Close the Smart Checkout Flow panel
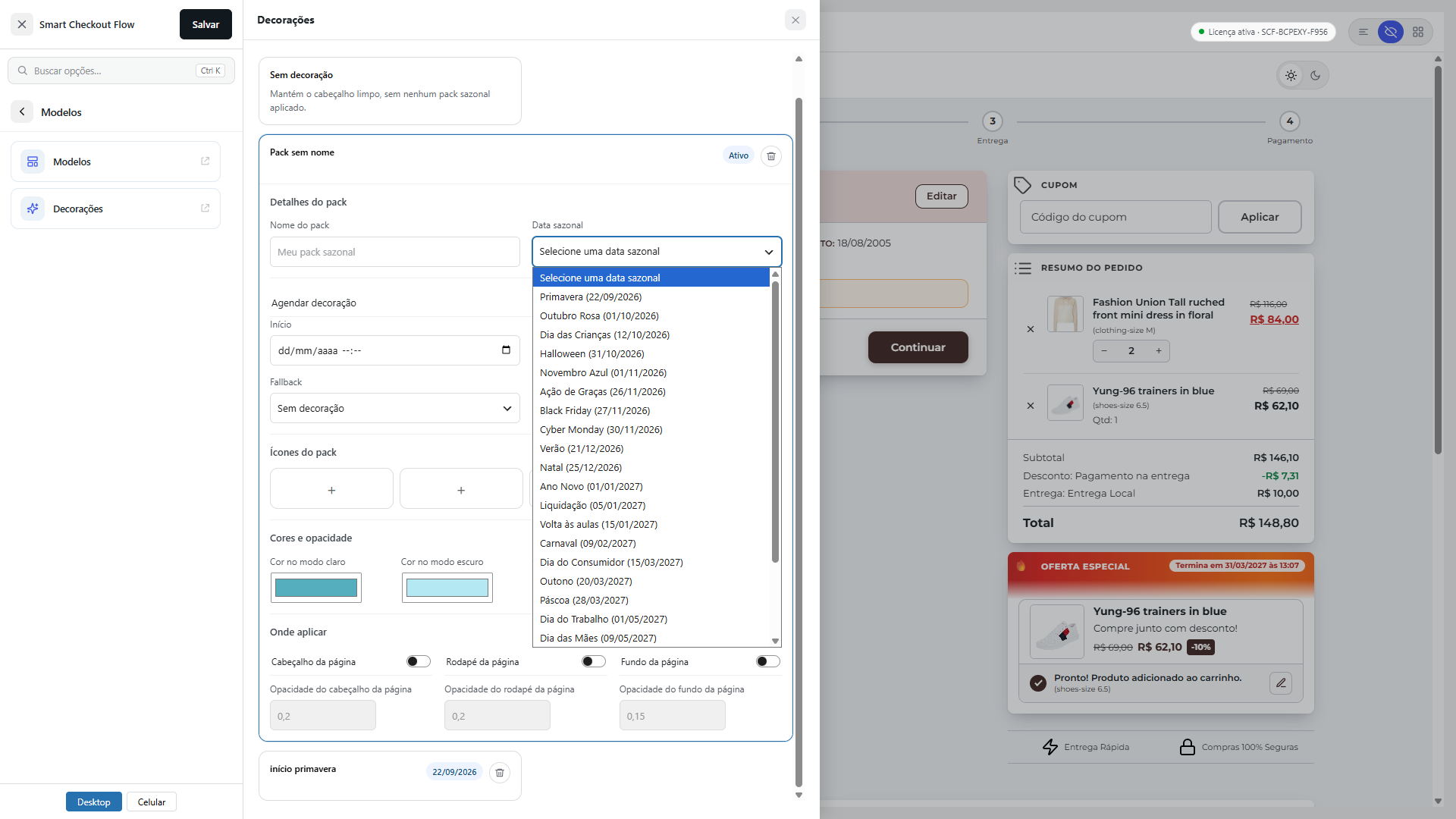This screenshot has width=1456, height=819. 22,24
